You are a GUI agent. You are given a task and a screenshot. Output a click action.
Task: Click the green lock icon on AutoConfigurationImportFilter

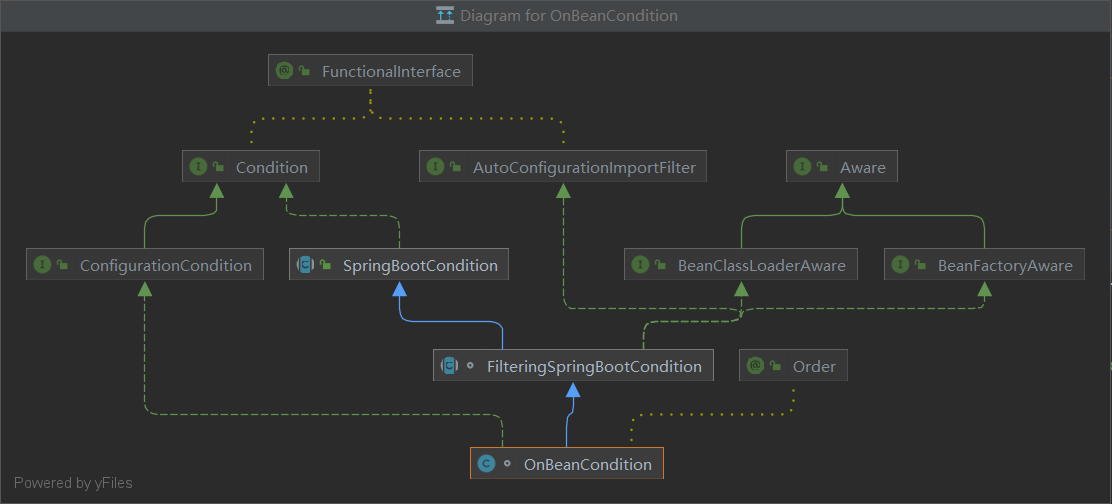click(x=455, y=167)
